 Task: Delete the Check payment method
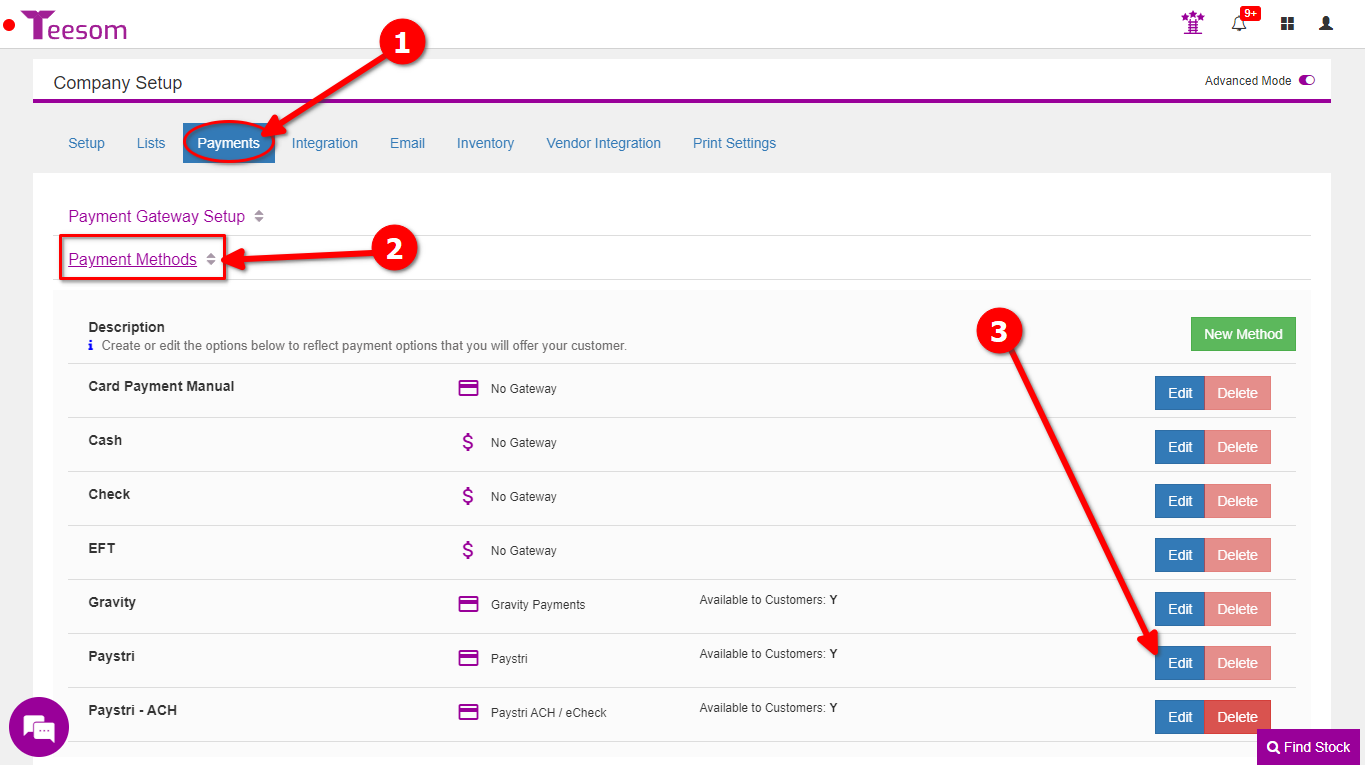(x=1237, y=501)
